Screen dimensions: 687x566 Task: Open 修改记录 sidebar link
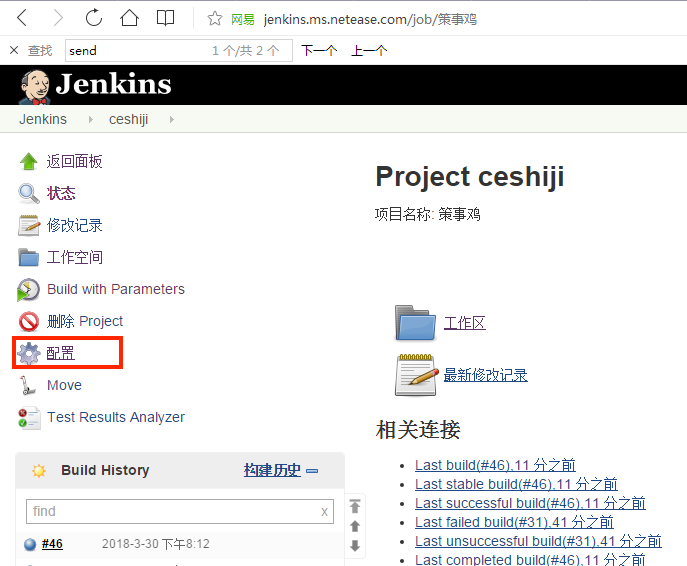pyautogui.click(x=74, y=225)
